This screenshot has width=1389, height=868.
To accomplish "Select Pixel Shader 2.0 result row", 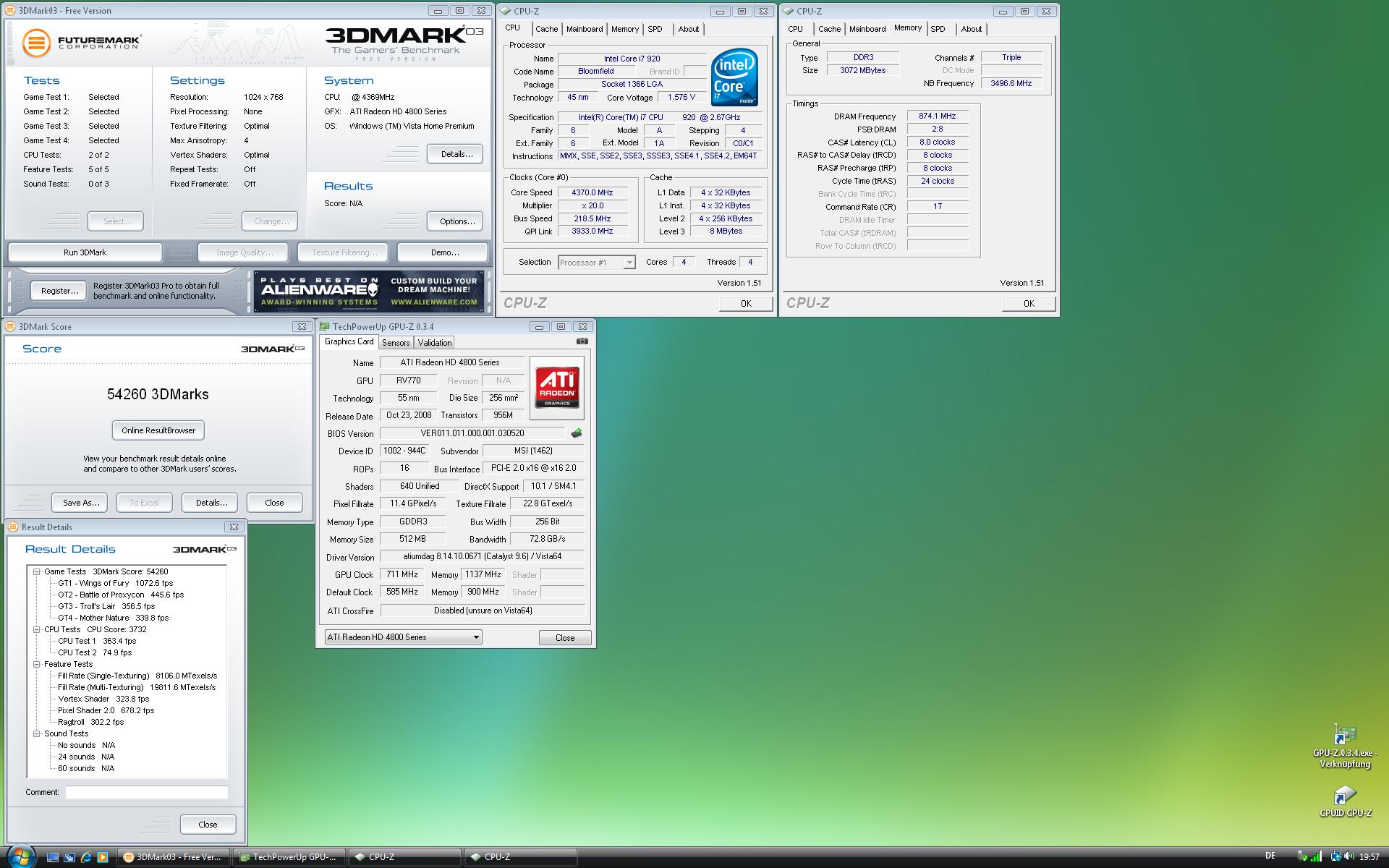I will coord(106,710).
